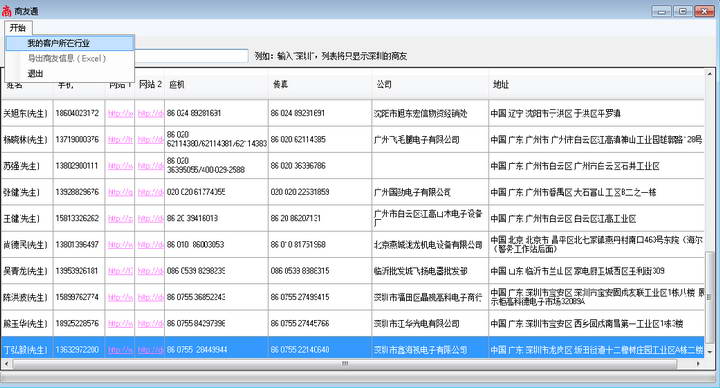Image resolution: width=720 pixels, height=388 pixels.
Task: Sort by 地址 column header
Action: 596,84
